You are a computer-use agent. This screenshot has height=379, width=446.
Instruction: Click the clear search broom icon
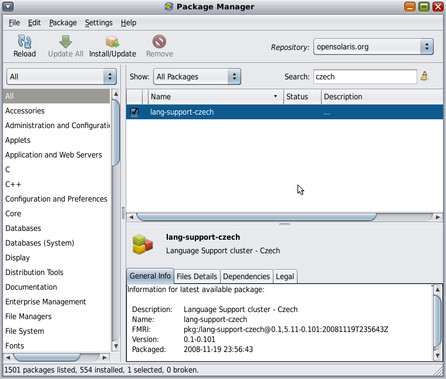pyautogui.click(x=424, y=76)
